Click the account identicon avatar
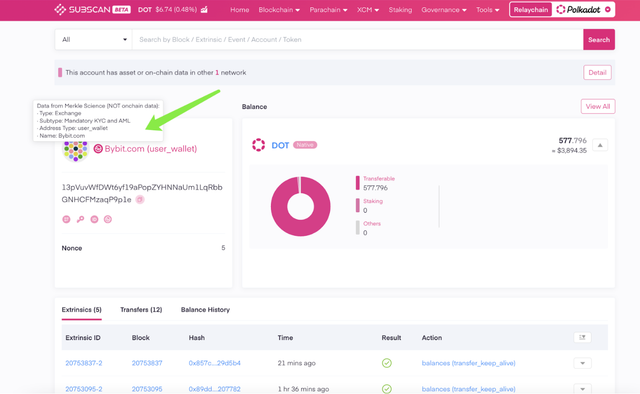This screenshot has width=640, height=394. (x=75, y=151)
